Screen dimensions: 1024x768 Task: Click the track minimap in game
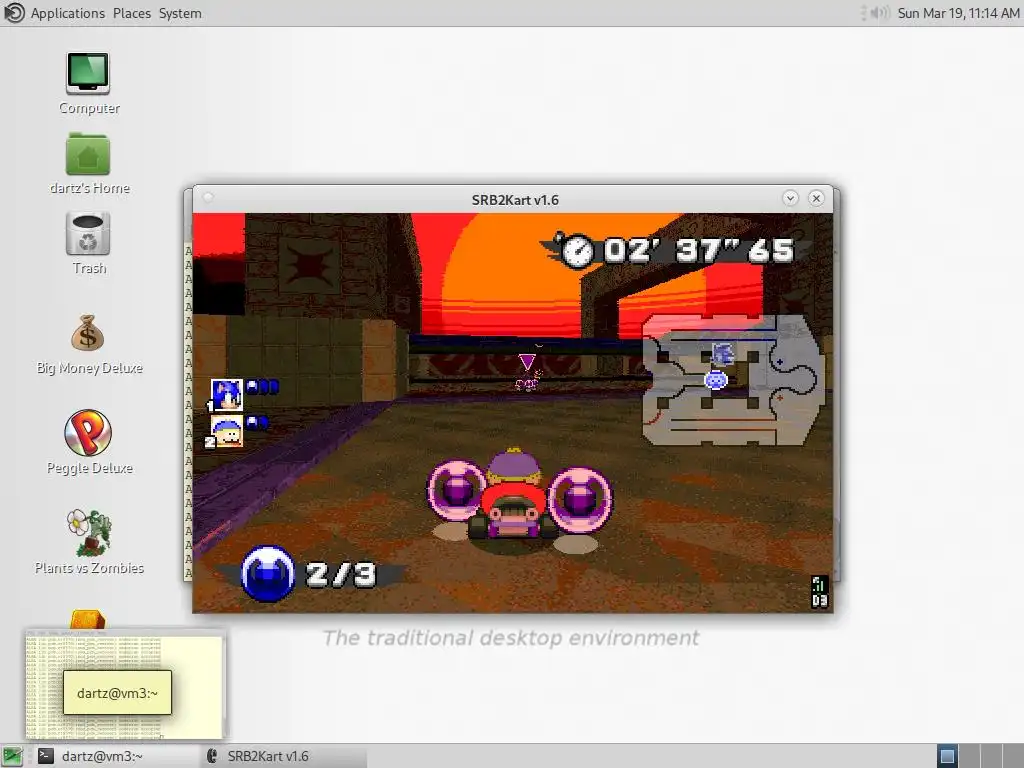pyautogui.click(x=733, y=380)
